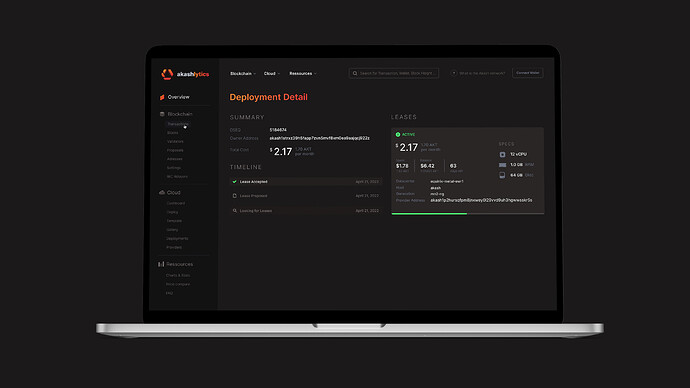The image size is (690, 388).
Task: Open Validators in the sidebar
Action: click(x=175, y=142)
